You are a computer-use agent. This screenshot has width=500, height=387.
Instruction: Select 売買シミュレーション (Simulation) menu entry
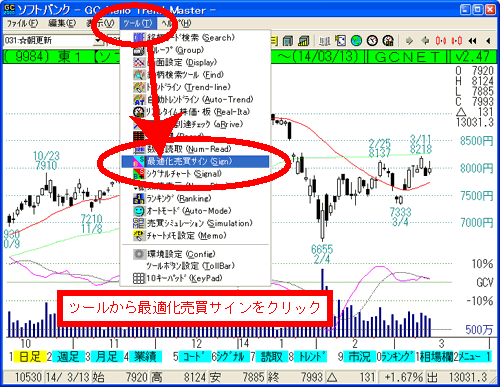[195, 223]
